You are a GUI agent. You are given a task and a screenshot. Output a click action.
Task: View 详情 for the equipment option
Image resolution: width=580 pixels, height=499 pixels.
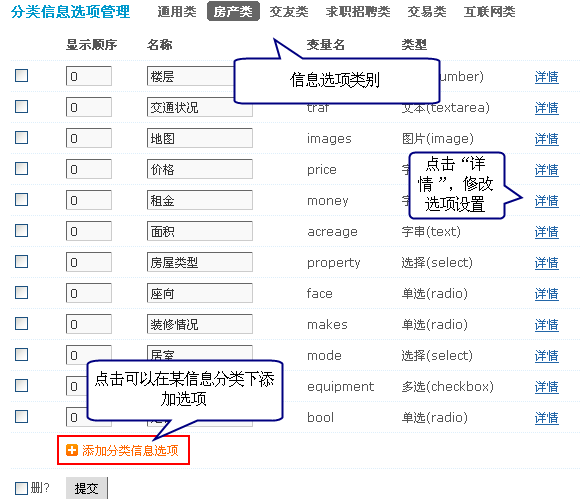coord(546,387)
